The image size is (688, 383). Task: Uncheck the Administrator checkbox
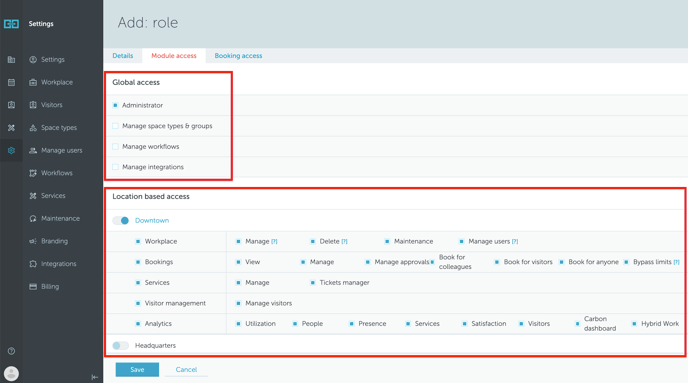tap(115, 105)
